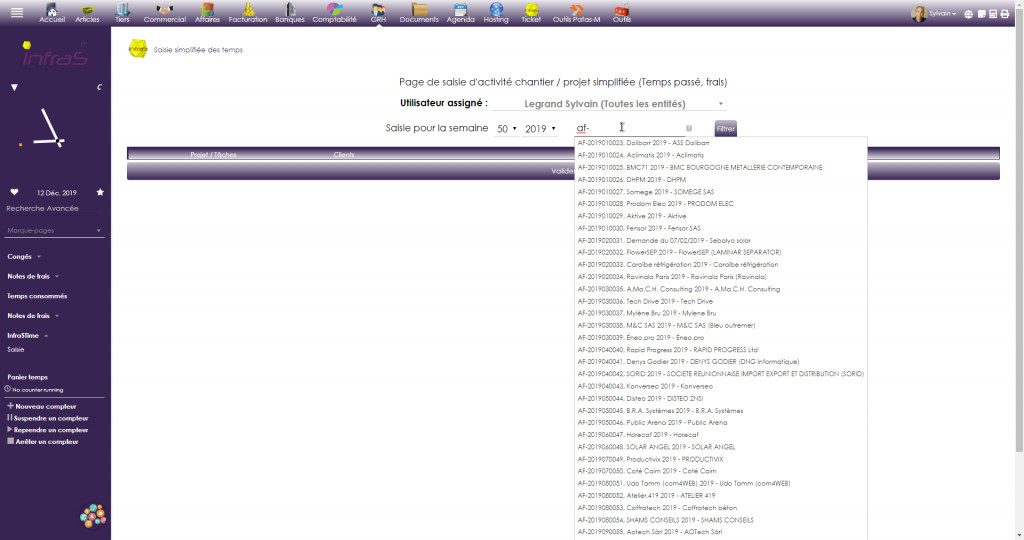The image size is (1024, 540).
Task: Select AF-2019010027, Somege 2019 suggestion
Action: point(720,191)
